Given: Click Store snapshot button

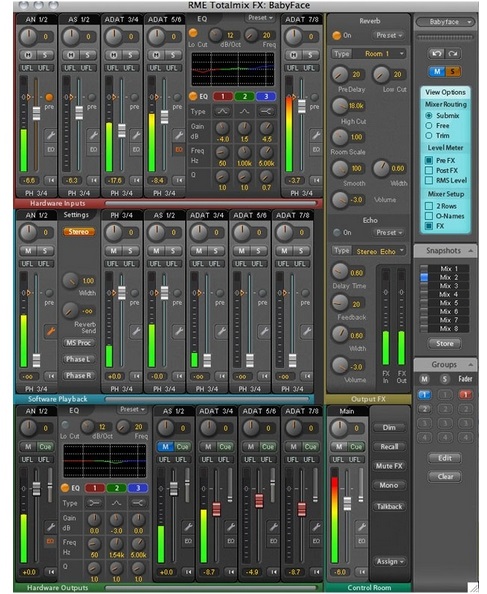Looking at the screenshot, I should 445,344.
